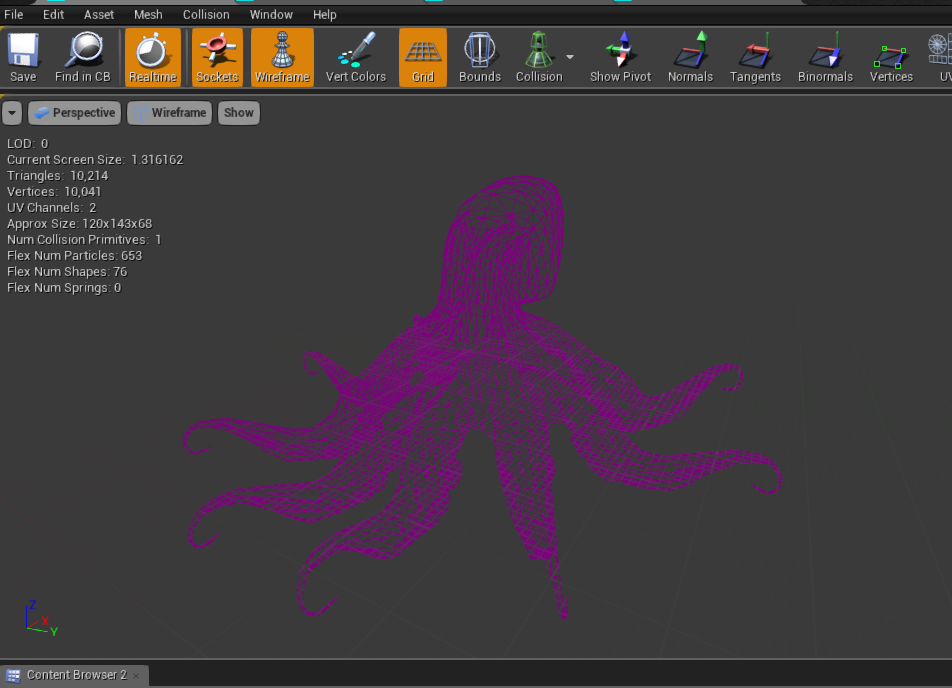Click the XYZ axis gizmo in viewport
Screen dimensions: 952x688
tap(41, 618)
